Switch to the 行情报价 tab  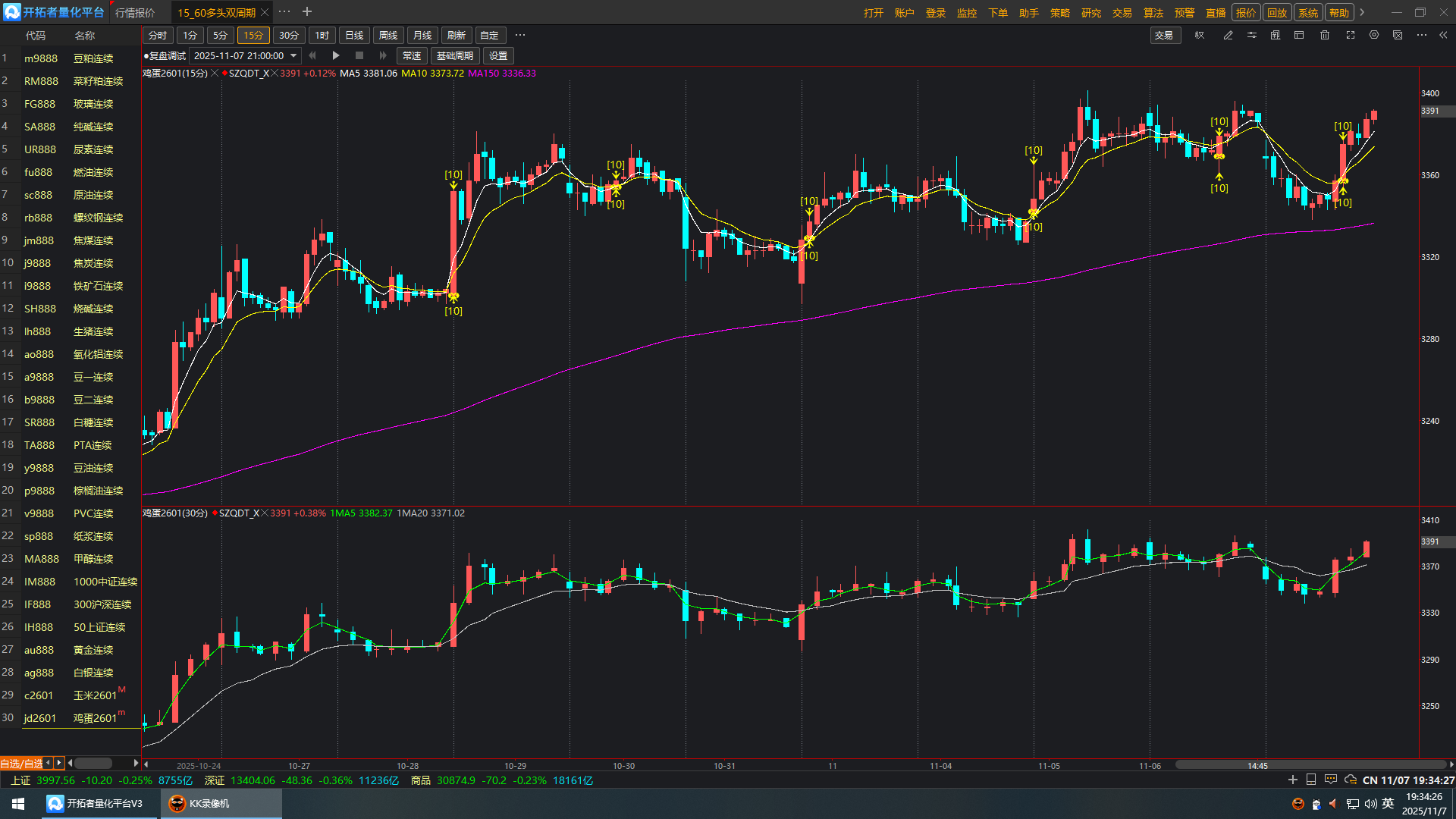[x=135, y=13]
